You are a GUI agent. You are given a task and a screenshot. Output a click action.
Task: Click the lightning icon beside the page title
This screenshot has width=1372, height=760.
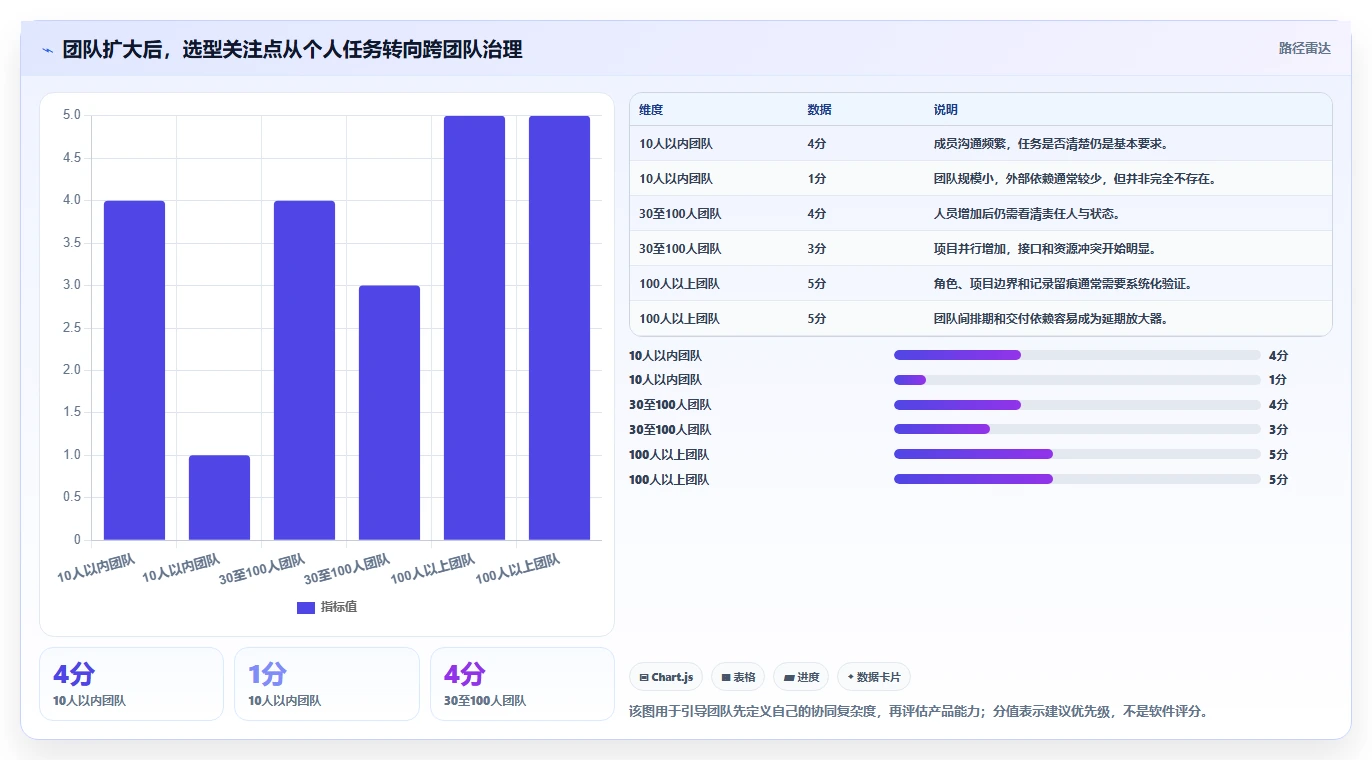(x=48, y=50)
